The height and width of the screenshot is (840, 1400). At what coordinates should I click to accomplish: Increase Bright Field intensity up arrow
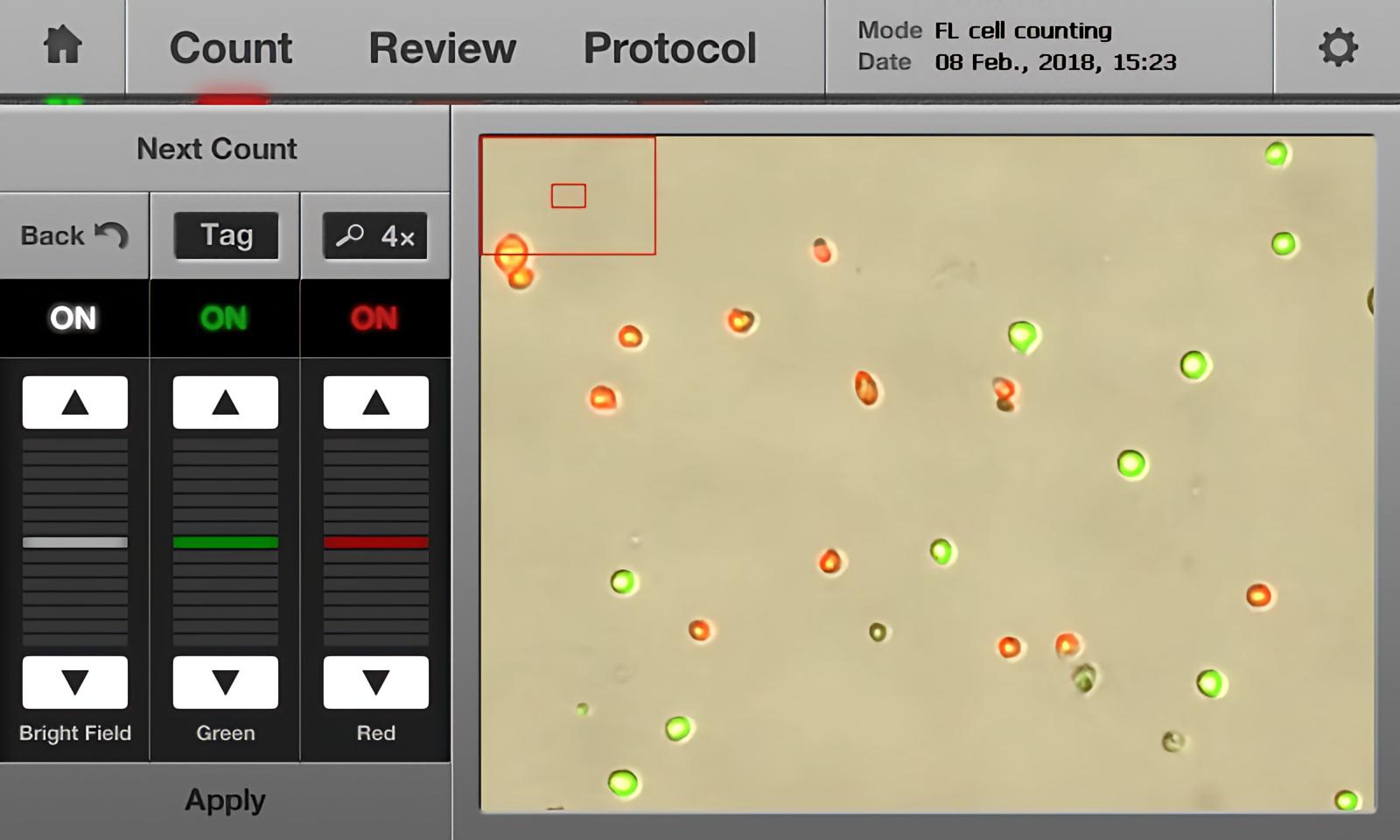click(75, 402)
